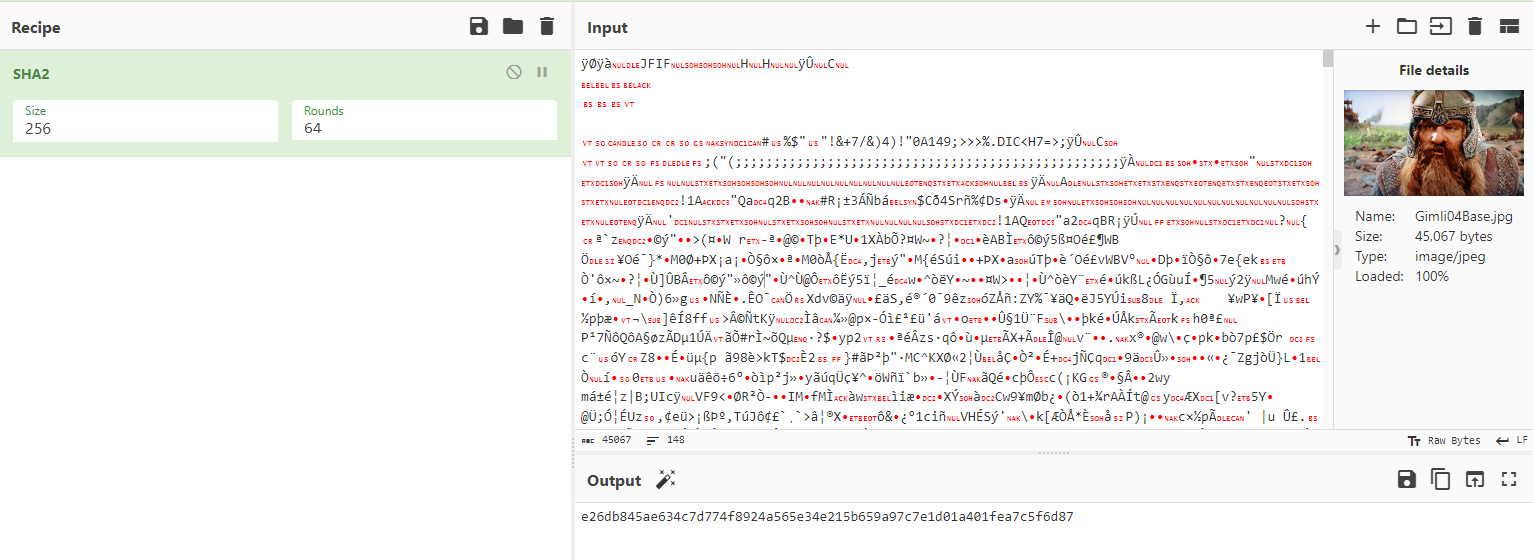Load a saved recipe via folder icon
This screenshot has width=1533, height=560.
click(x=513, y=27)
